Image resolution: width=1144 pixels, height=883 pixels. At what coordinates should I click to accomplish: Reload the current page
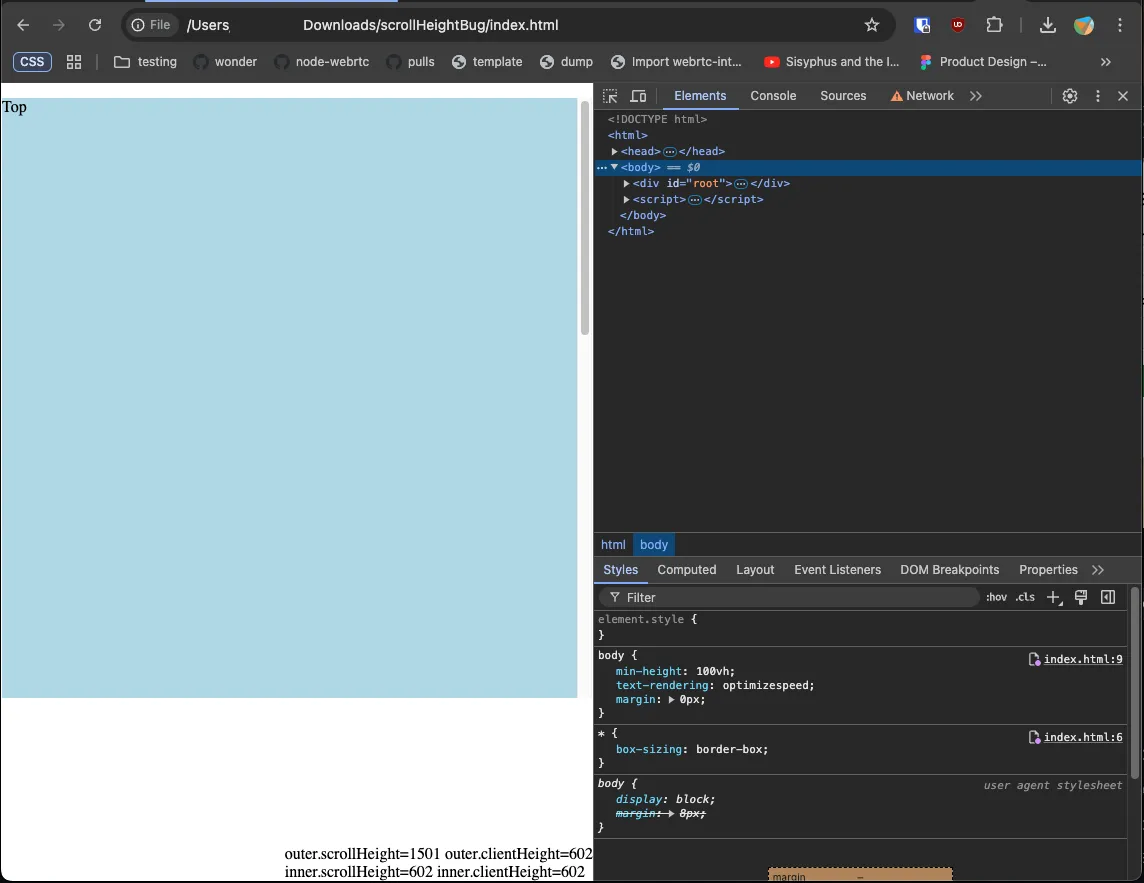[95, 25]
